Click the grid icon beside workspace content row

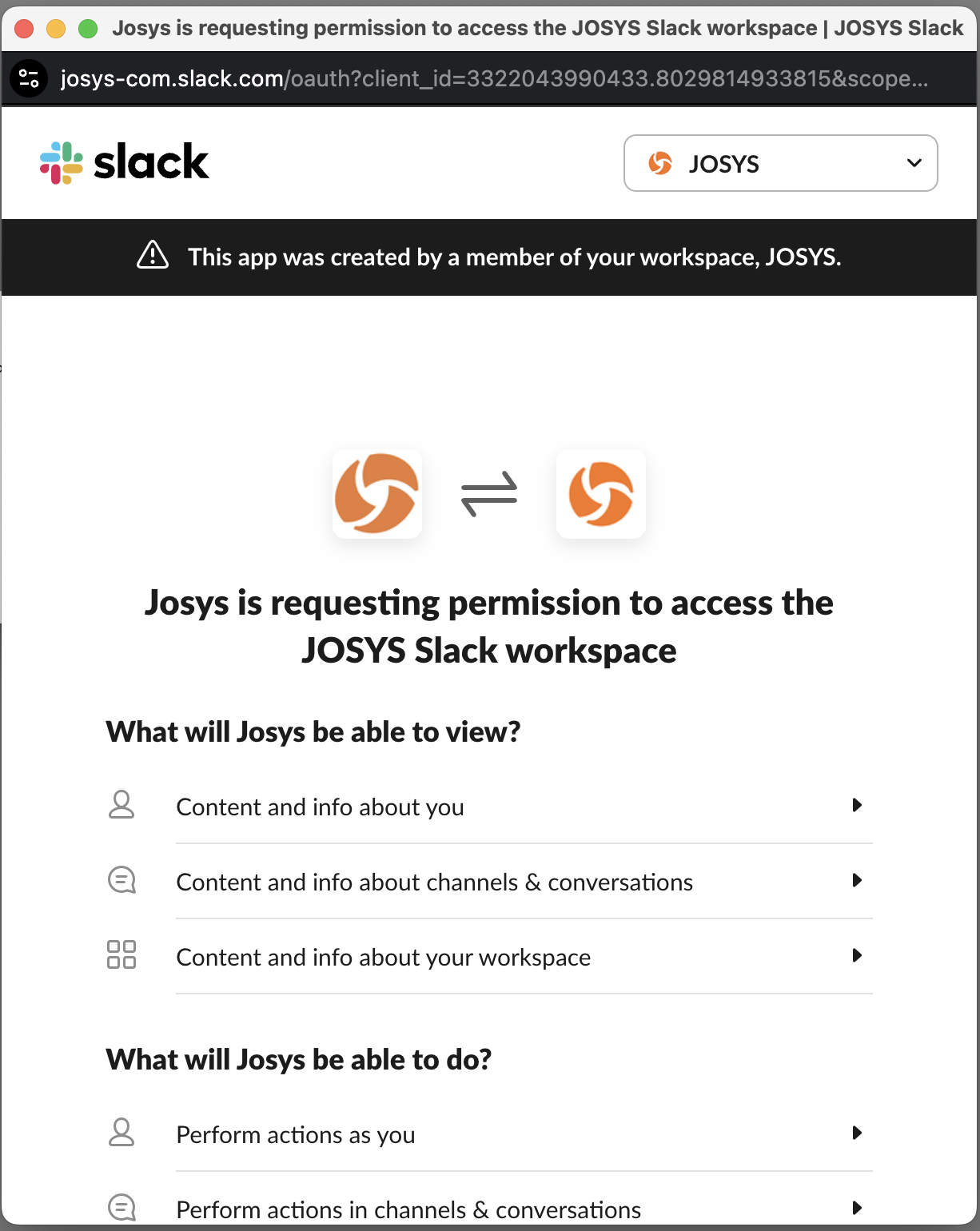coord(122,954)
